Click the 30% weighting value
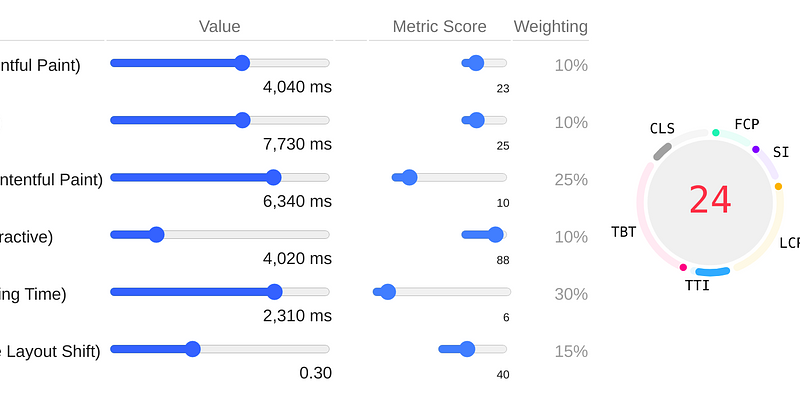Screen dimensions: 800x400 pos(571,294)
